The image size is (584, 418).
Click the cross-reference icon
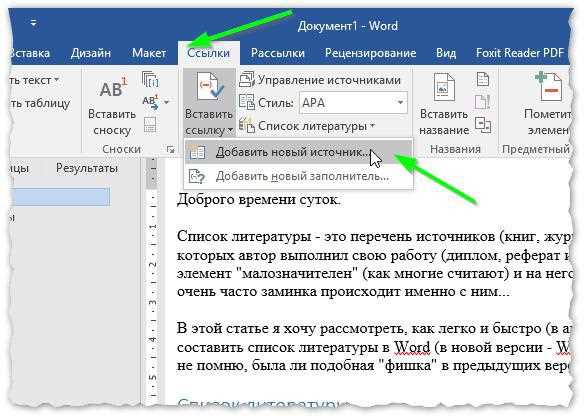tap(483, 125)
